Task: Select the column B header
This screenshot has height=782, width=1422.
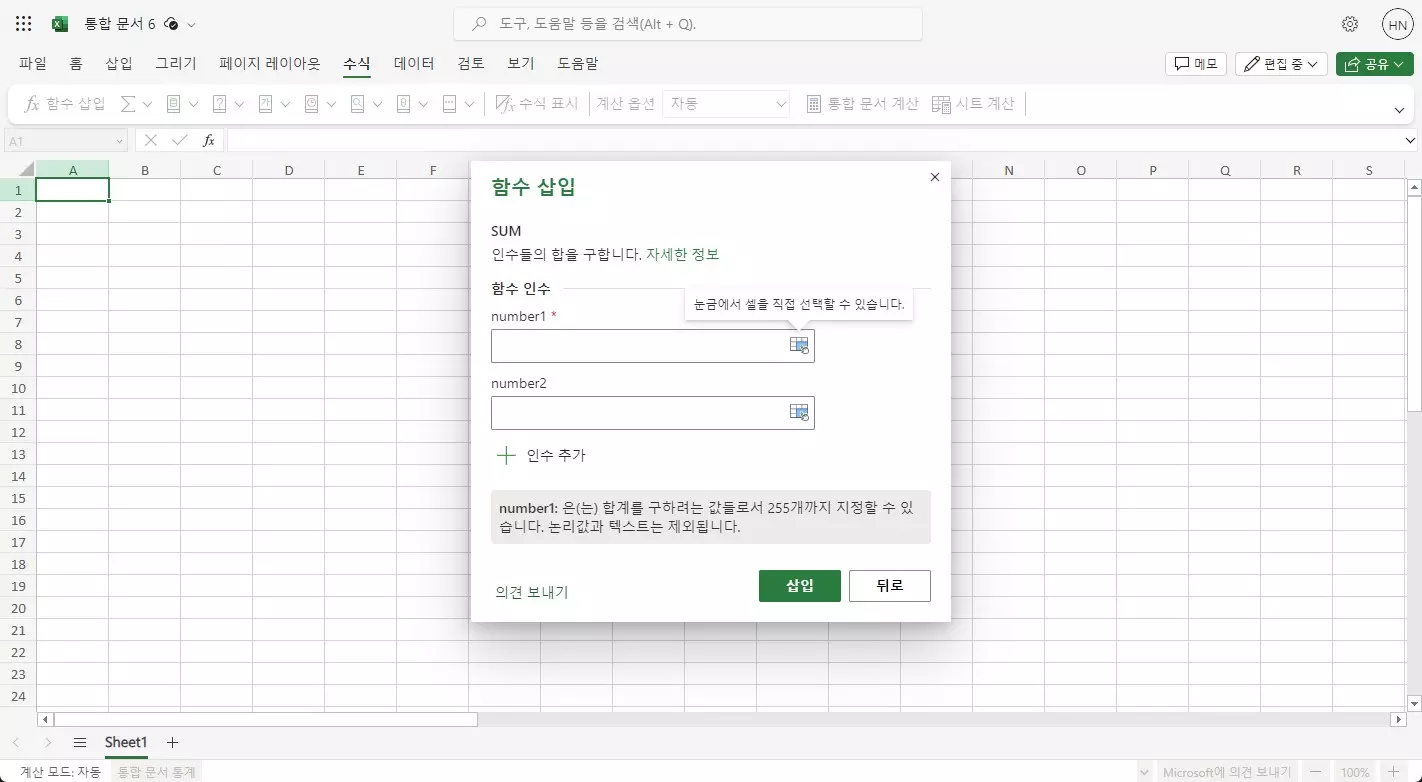Action: 145,170
